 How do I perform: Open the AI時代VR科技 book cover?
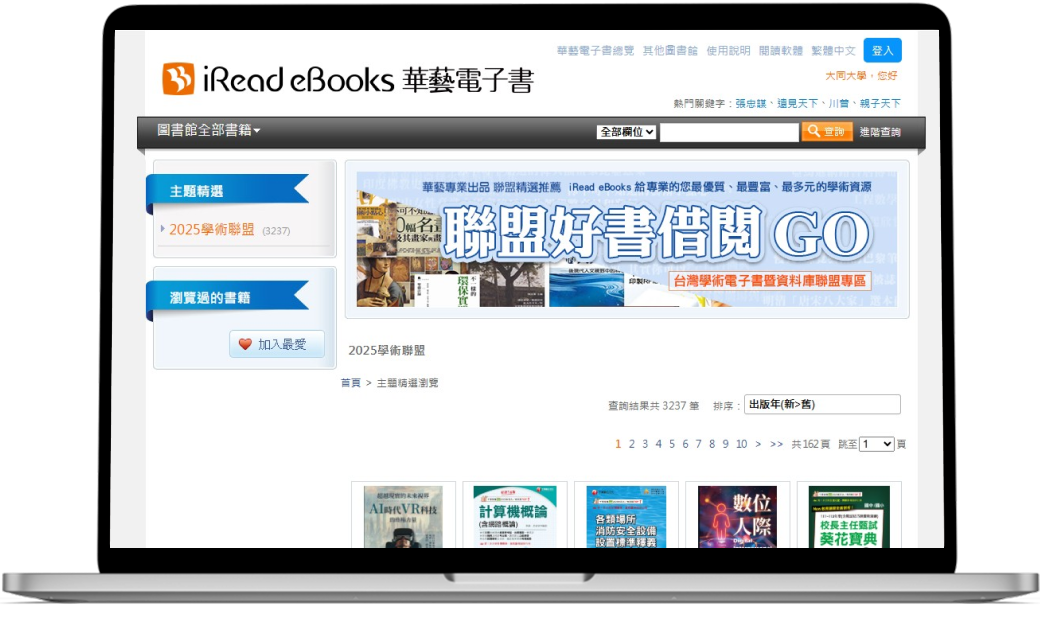[x=403, y=517]
